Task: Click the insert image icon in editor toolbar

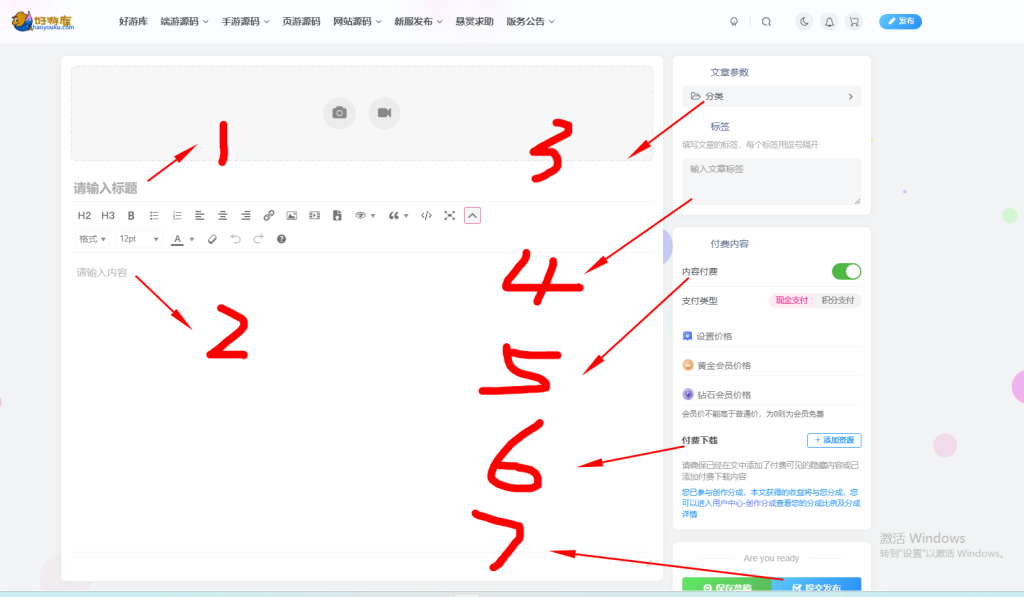Action: [x=291, y=215]
